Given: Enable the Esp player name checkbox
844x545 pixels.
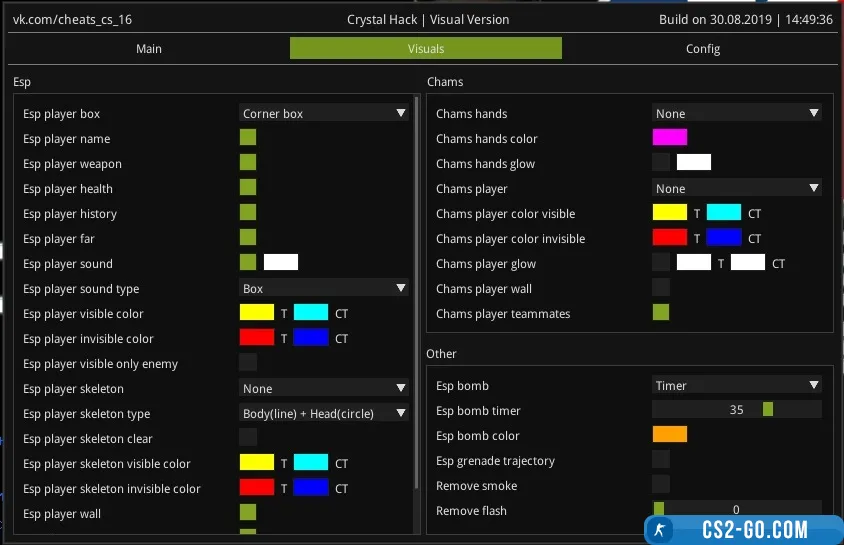Looking at the screenshot, I should coord(248,138).
